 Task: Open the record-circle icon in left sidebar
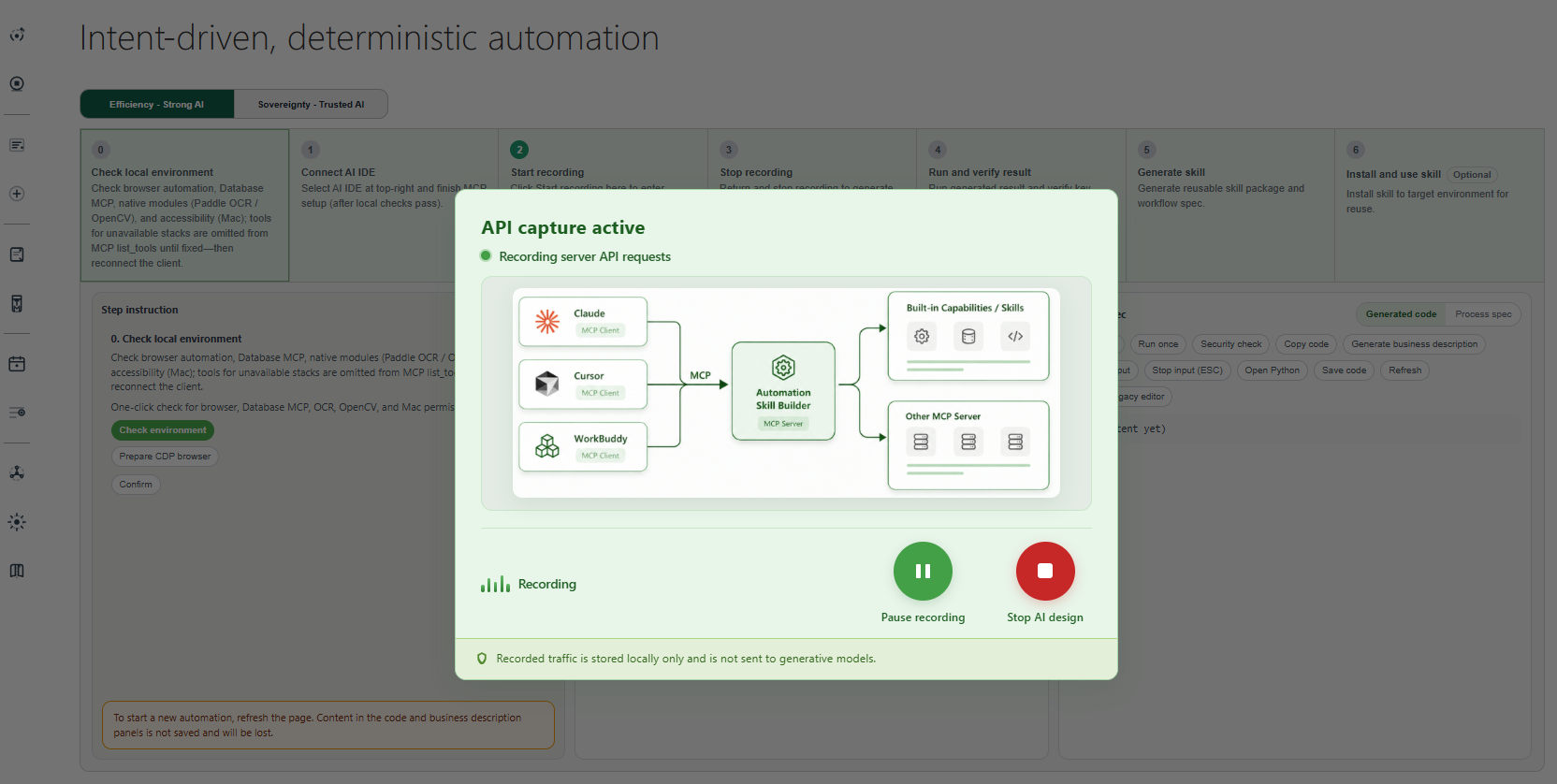[17, 83]
